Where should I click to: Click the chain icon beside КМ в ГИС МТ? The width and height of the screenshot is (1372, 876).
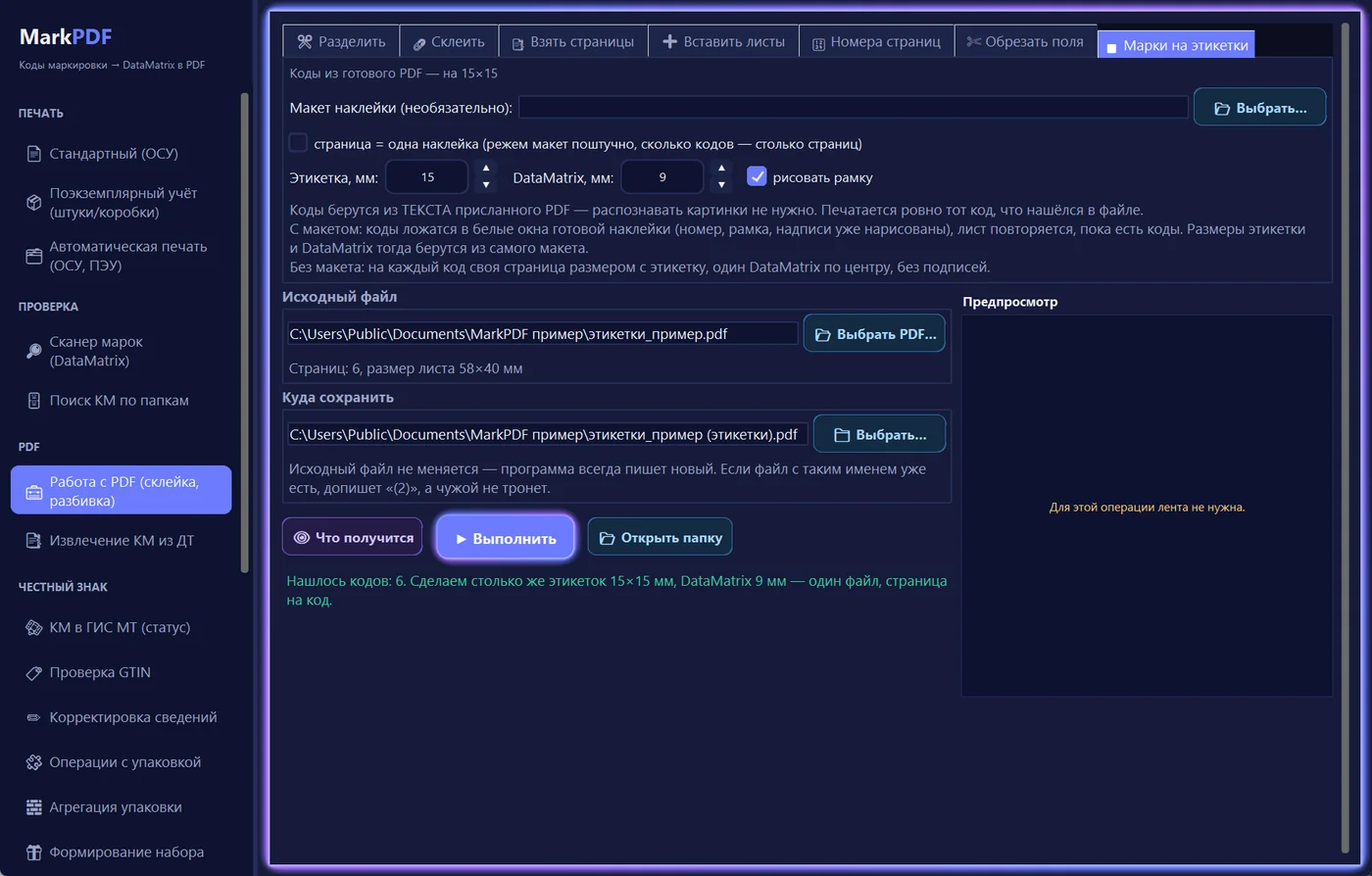click(x=33, y=627)
